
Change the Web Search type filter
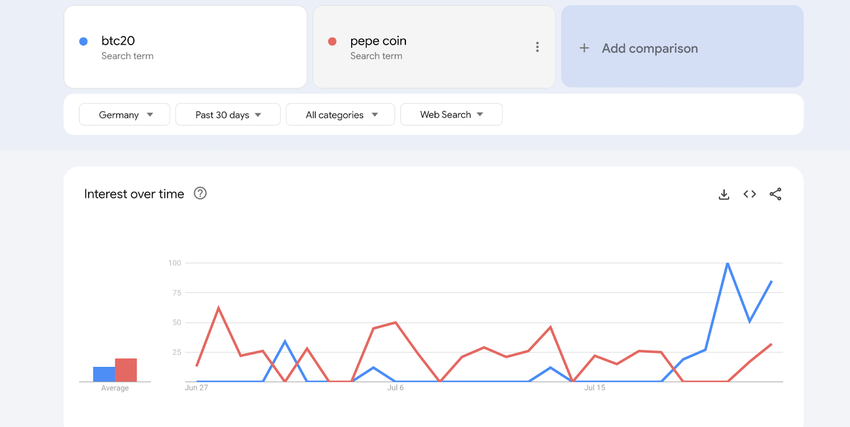tap(451, 115)
